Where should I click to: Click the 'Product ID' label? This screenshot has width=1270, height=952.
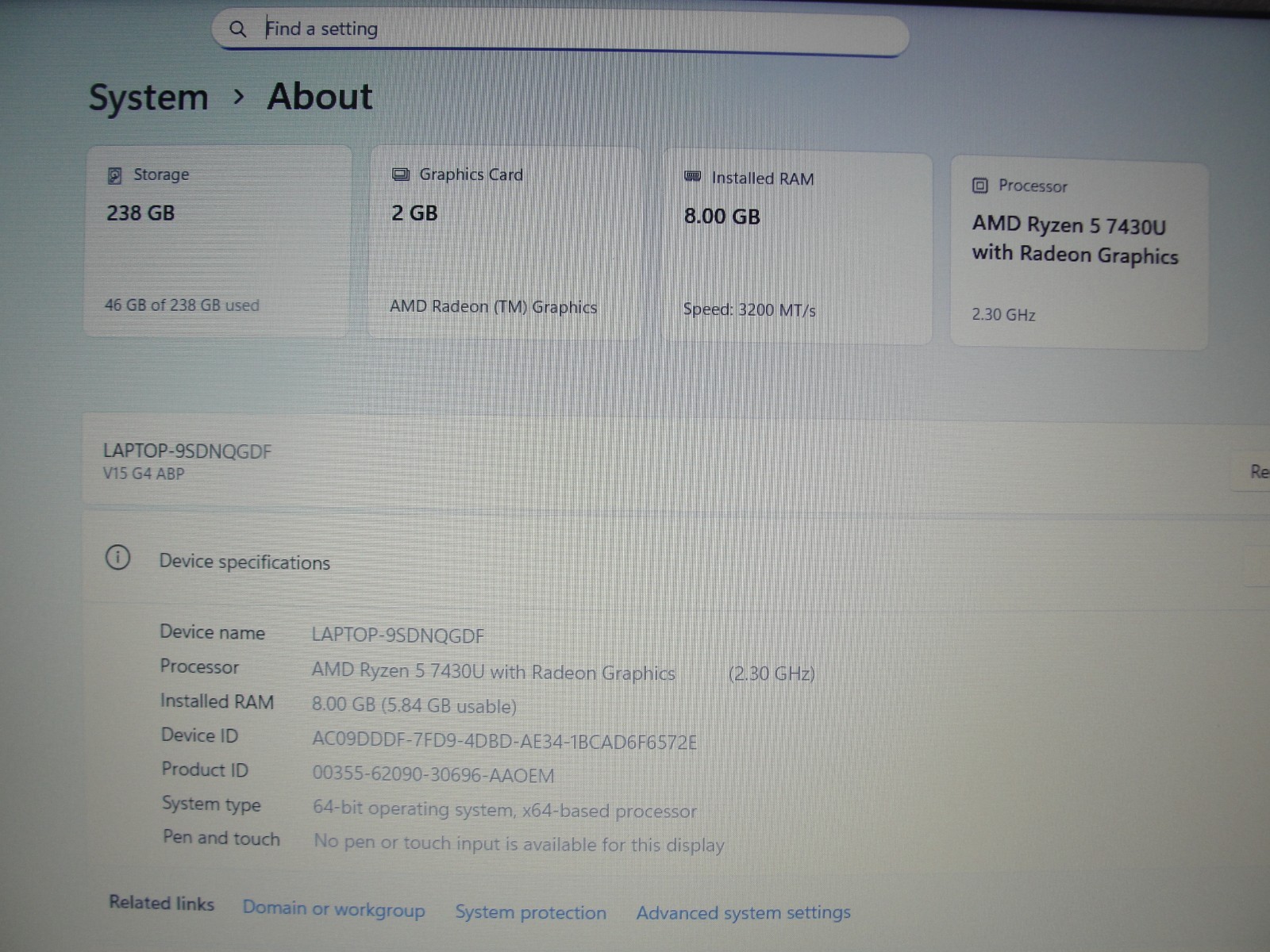click(x=205, y=770)
